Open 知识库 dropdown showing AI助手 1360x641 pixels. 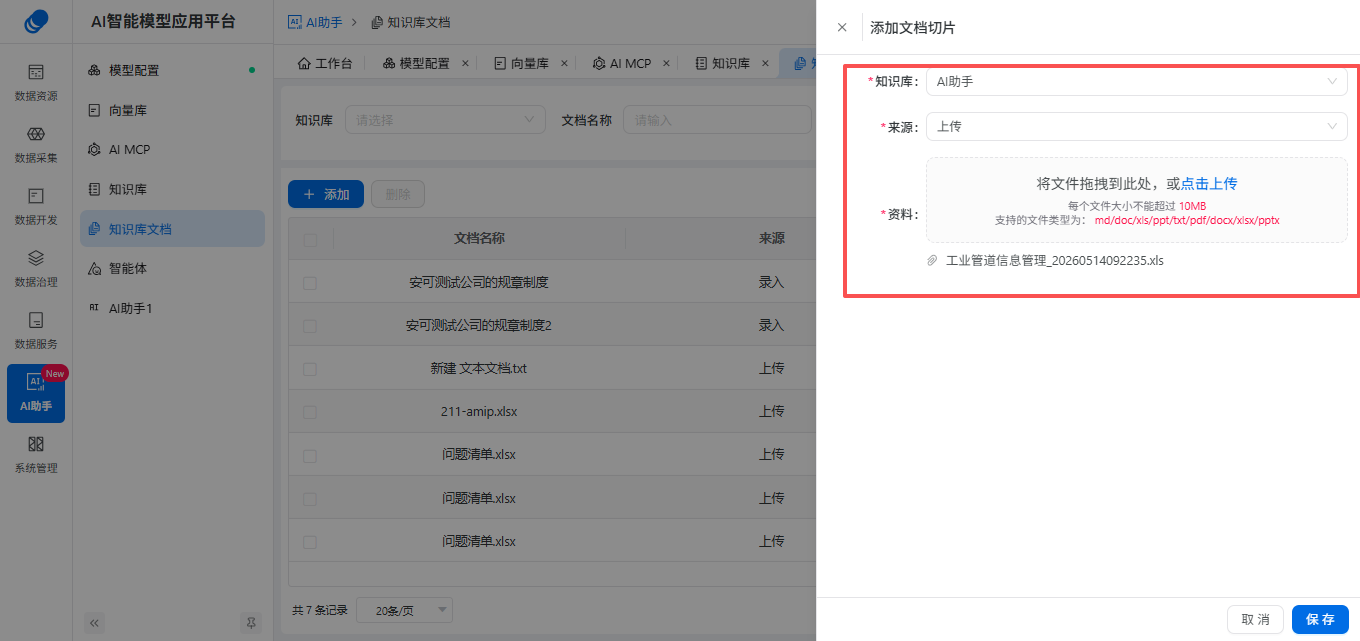(x=1137, y=82)
